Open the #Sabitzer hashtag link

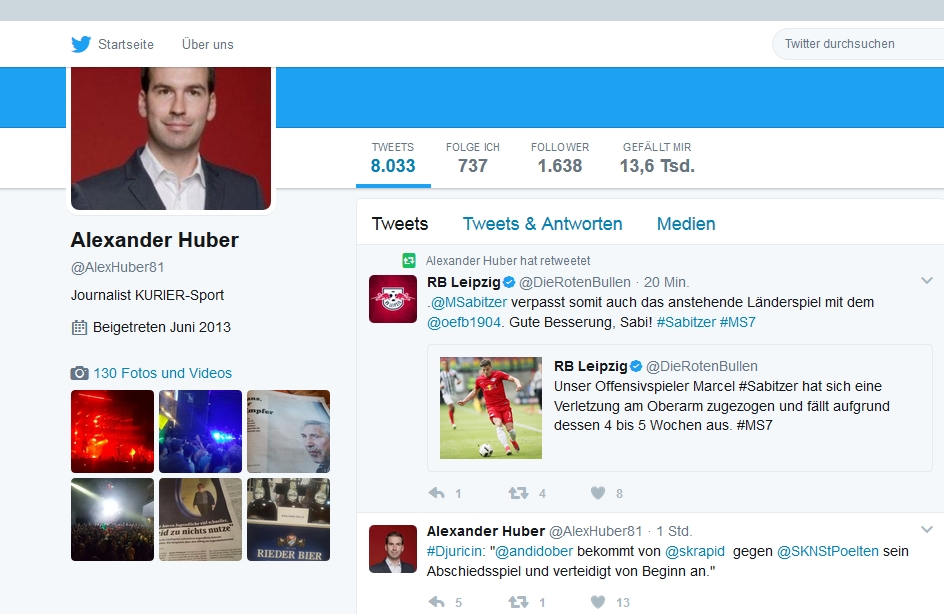[x=686, y=322]
